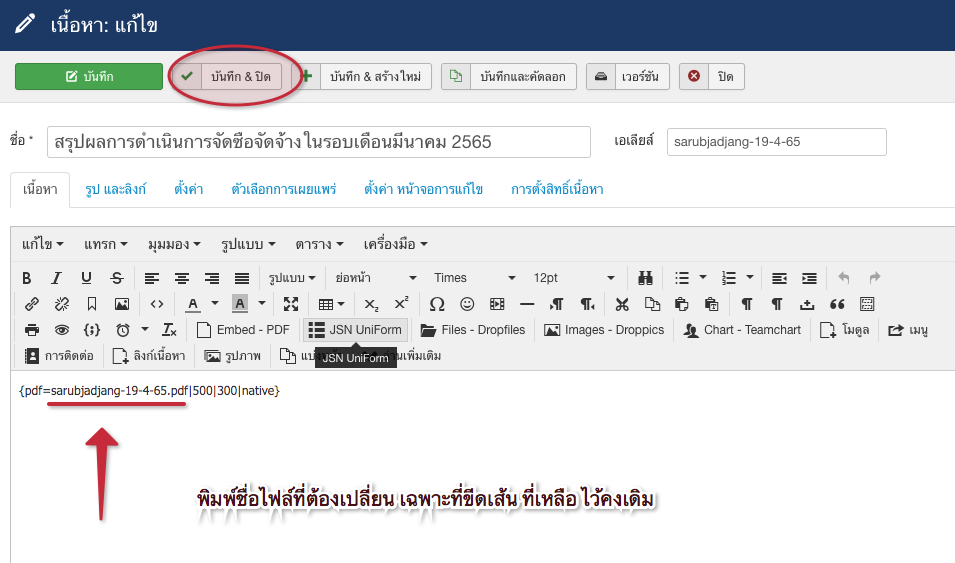This screenshot has width=955, height=563.
Task: Click the scissors cut icon
Action: 622,304
